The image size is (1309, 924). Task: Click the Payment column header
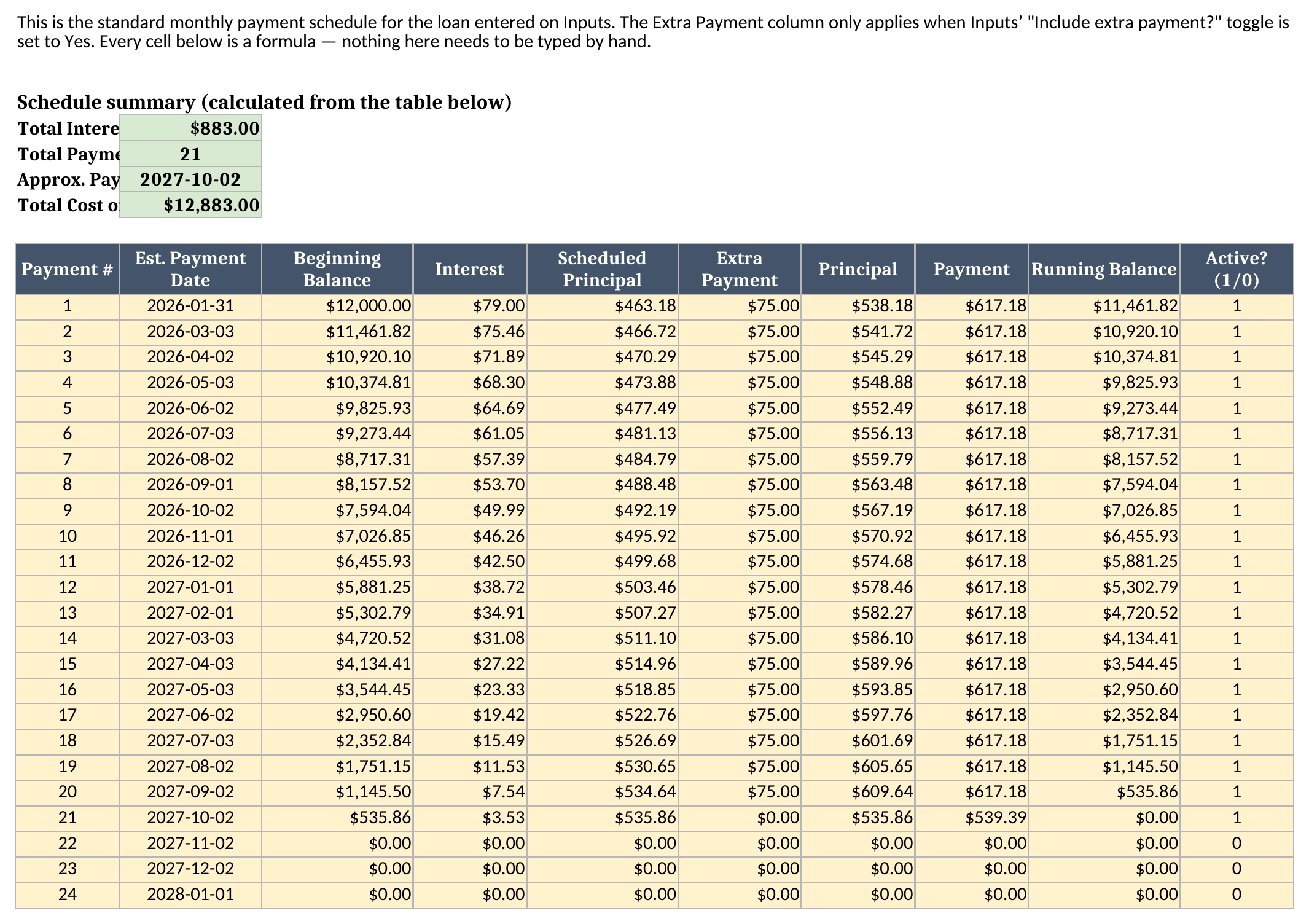pos(971,269)
